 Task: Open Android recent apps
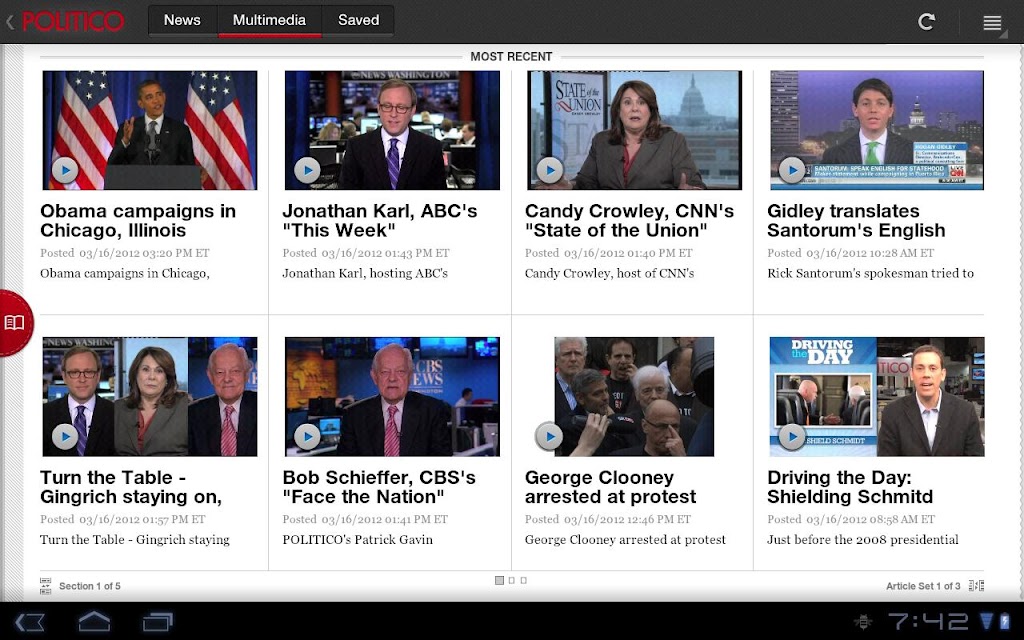pos(157,621)
